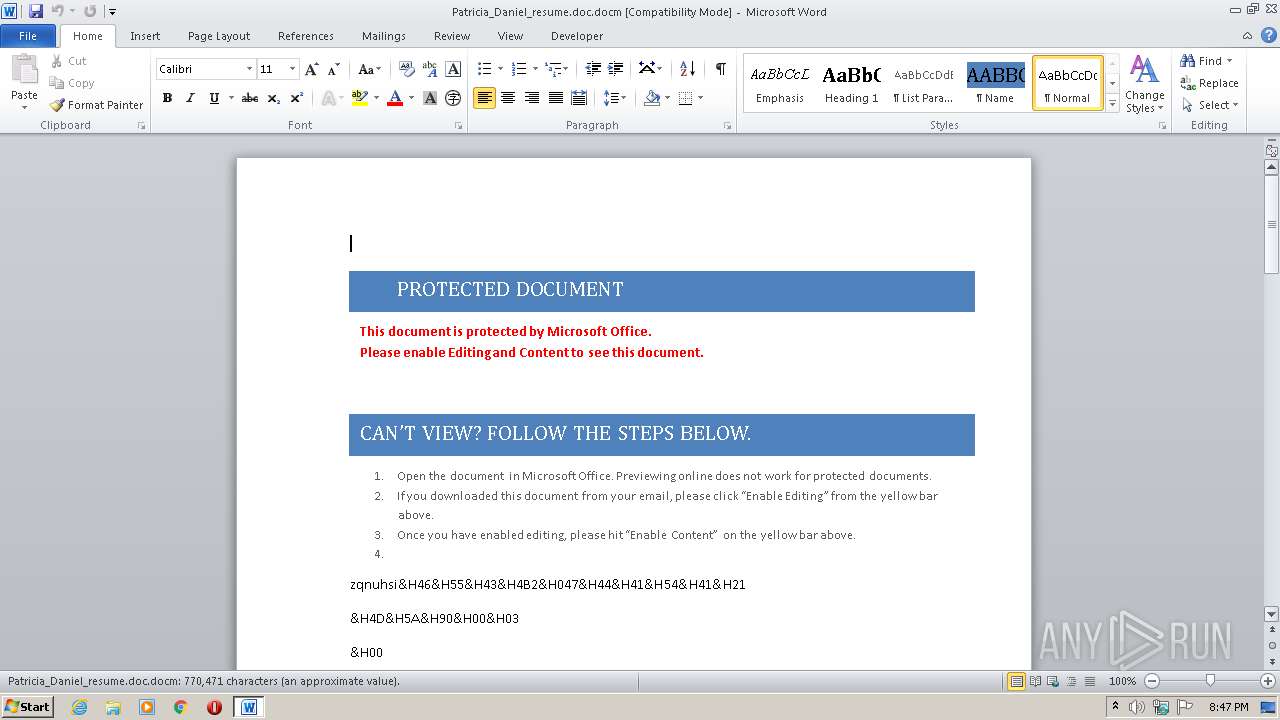Click the Justify alignment icon

click(x=554, y=98)
